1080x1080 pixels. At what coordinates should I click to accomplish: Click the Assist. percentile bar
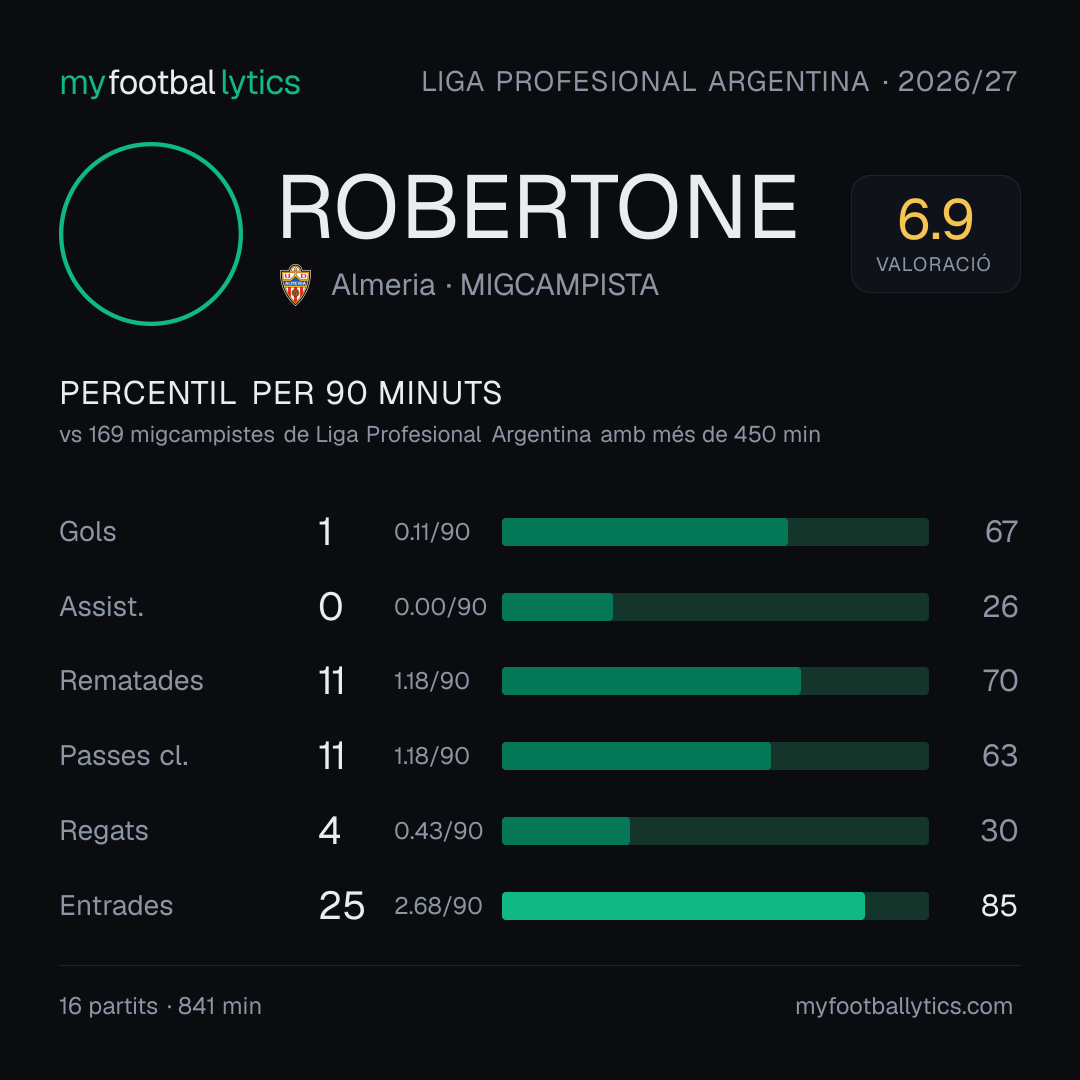coord(715,607)
